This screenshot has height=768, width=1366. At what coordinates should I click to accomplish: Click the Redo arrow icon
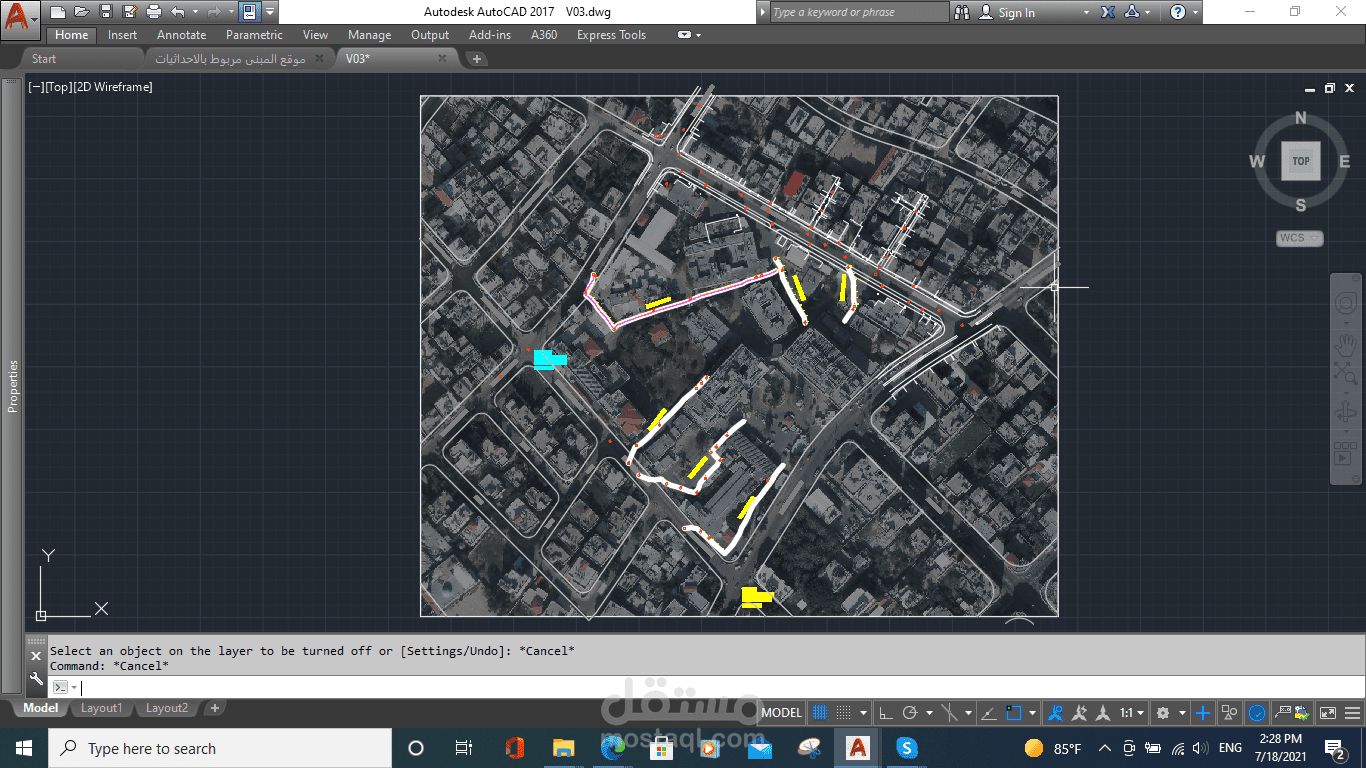point(213,12)
